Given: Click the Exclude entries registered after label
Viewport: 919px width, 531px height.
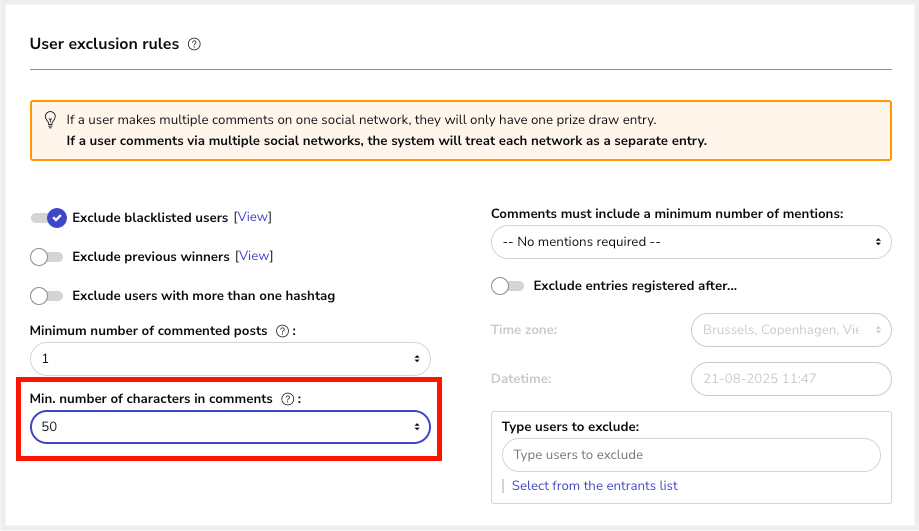Looking at the screenshot, I should (x=635, y=286).
